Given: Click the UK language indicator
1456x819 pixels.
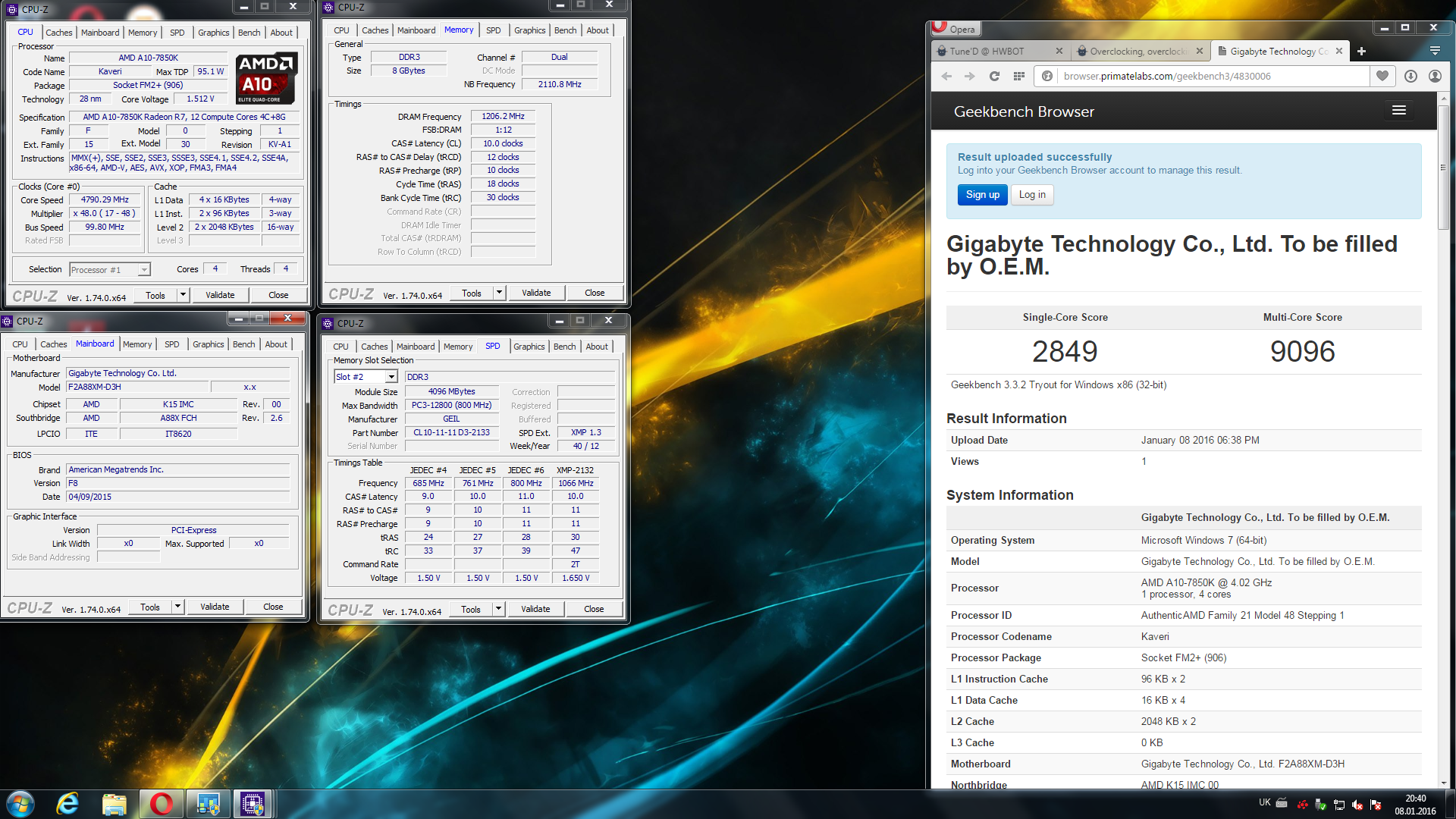Looking at the screenshot, I should point(1265,802).
